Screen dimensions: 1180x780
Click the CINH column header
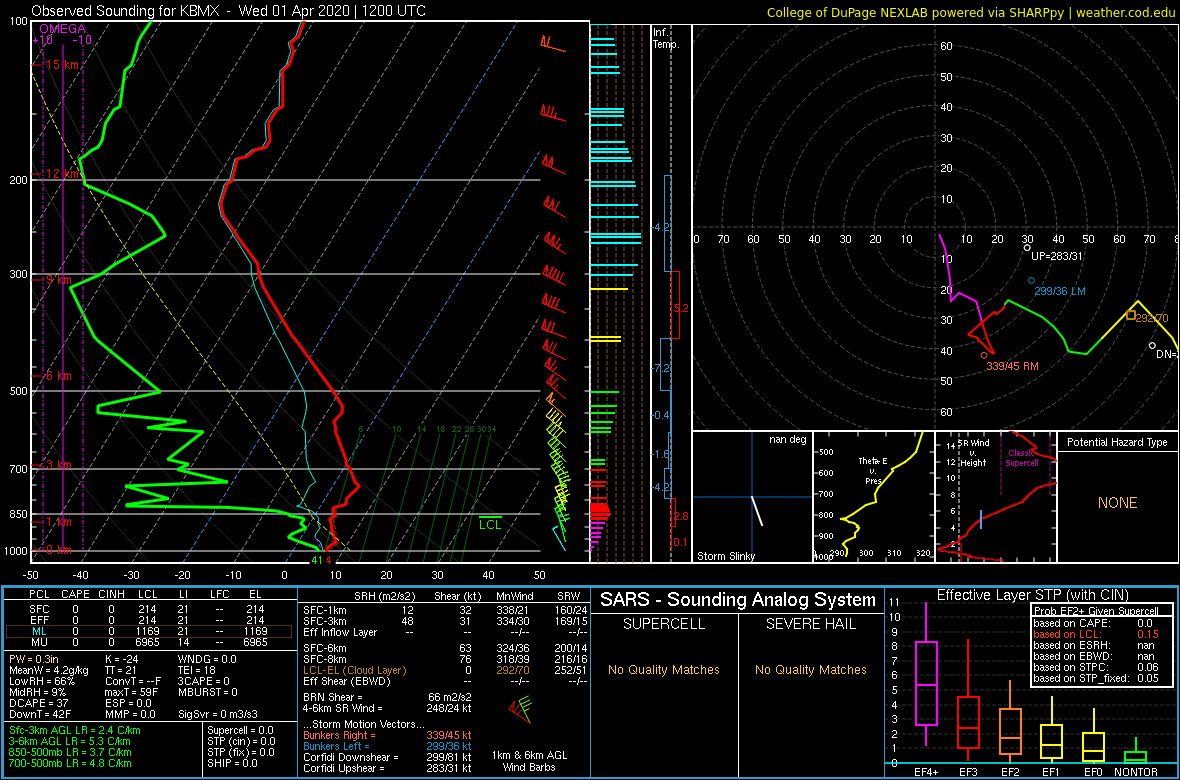[x=113, y=595]
